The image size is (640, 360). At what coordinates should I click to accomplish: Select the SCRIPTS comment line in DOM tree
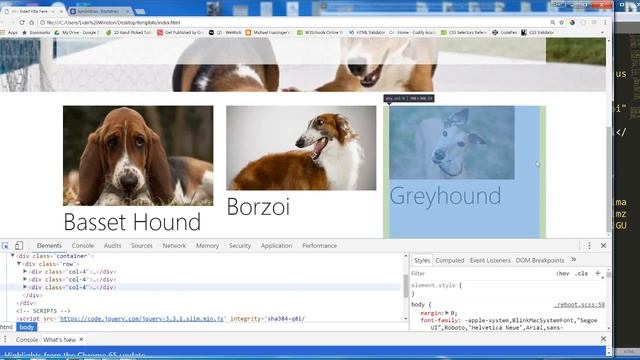click(43, 311)
